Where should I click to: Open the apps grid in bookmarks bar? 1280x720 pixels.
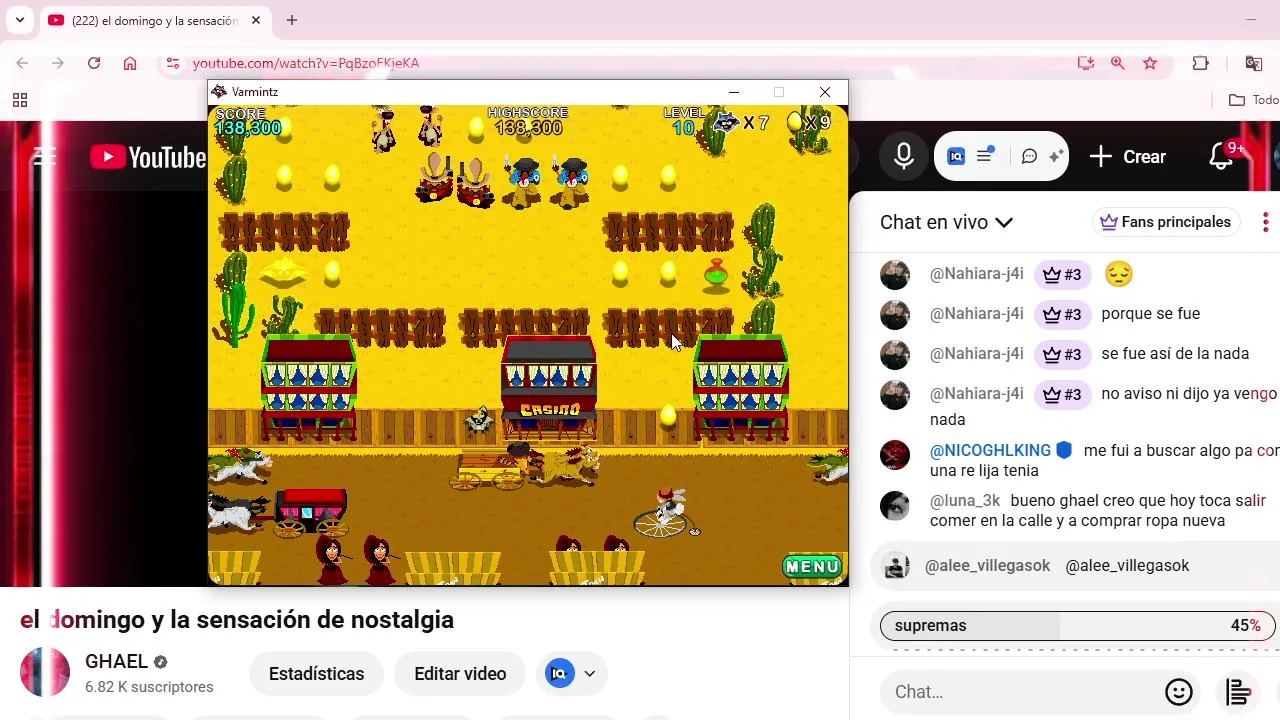point(20,100)
